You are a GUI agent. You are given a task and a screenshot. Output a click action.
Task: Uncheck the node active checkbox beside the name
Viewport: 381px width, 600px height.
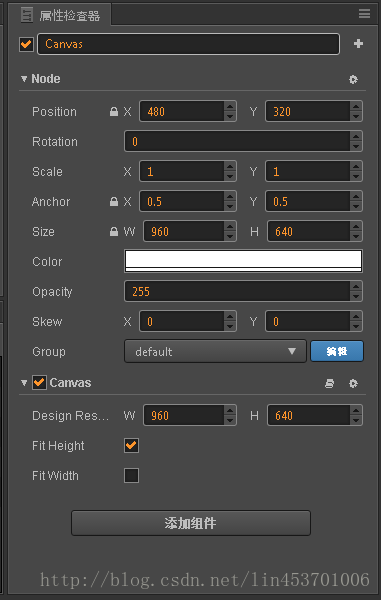click(26, 44)
